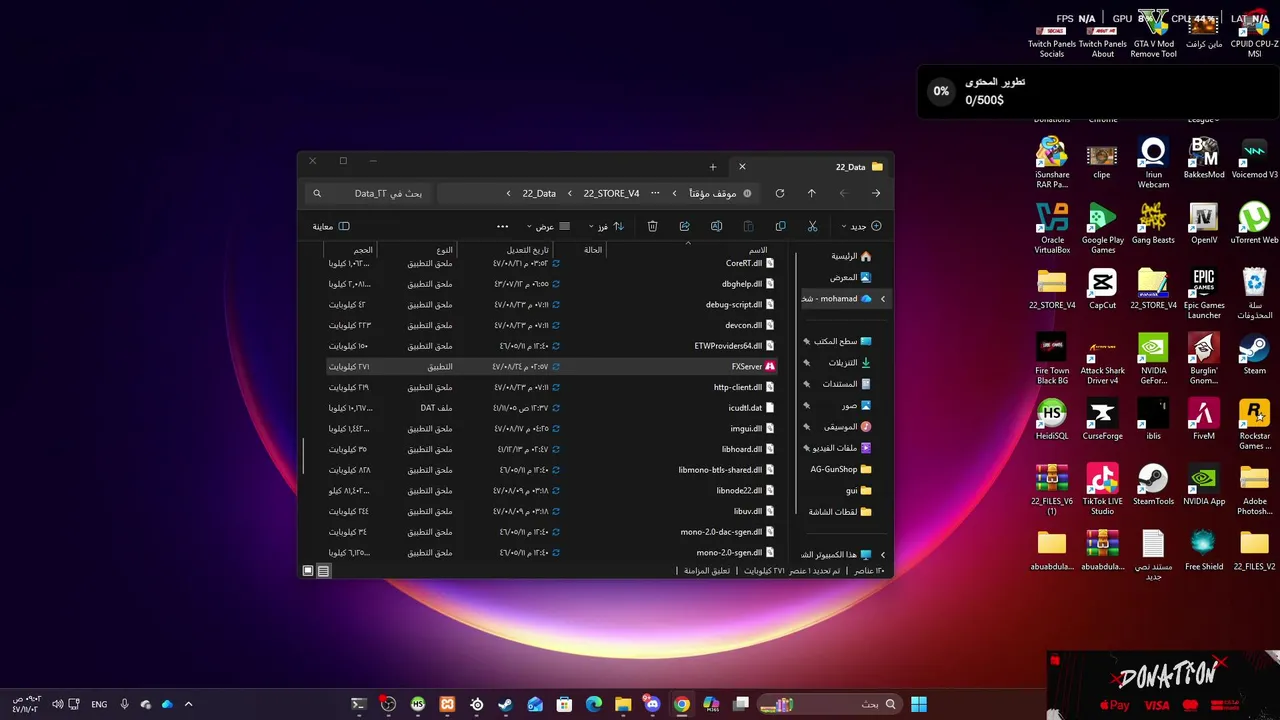
Task: Open FiveM desktop shortcut
Action: coord(1203,420)
